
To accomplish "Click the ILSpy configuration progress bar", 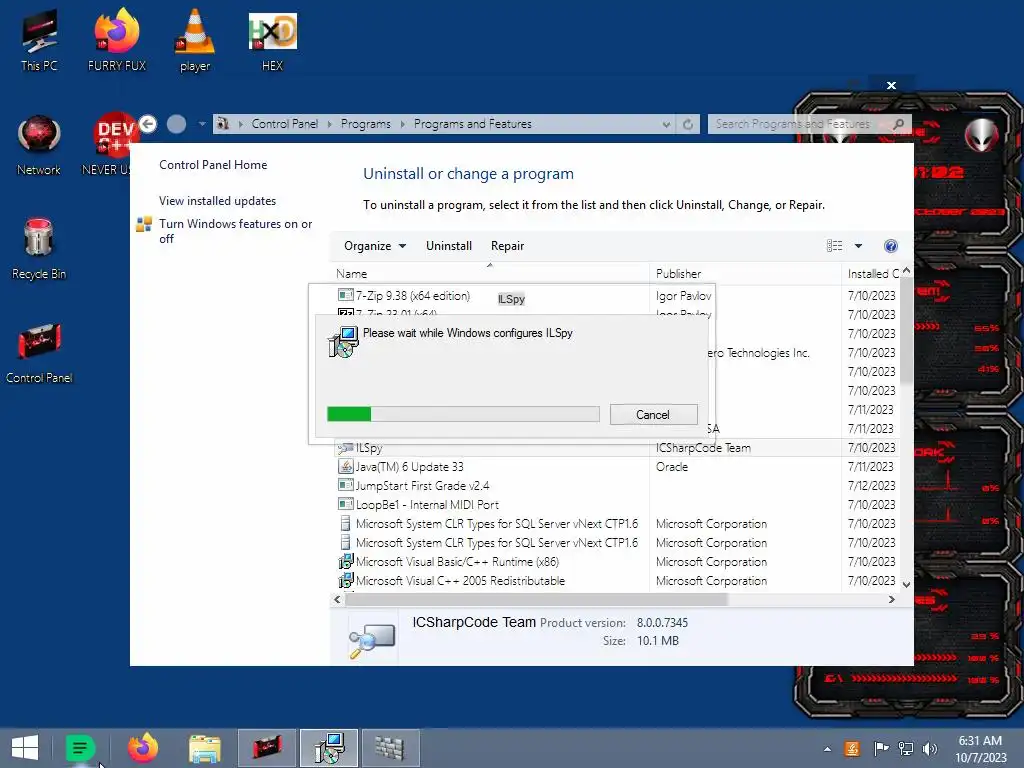I will (463, 414).
